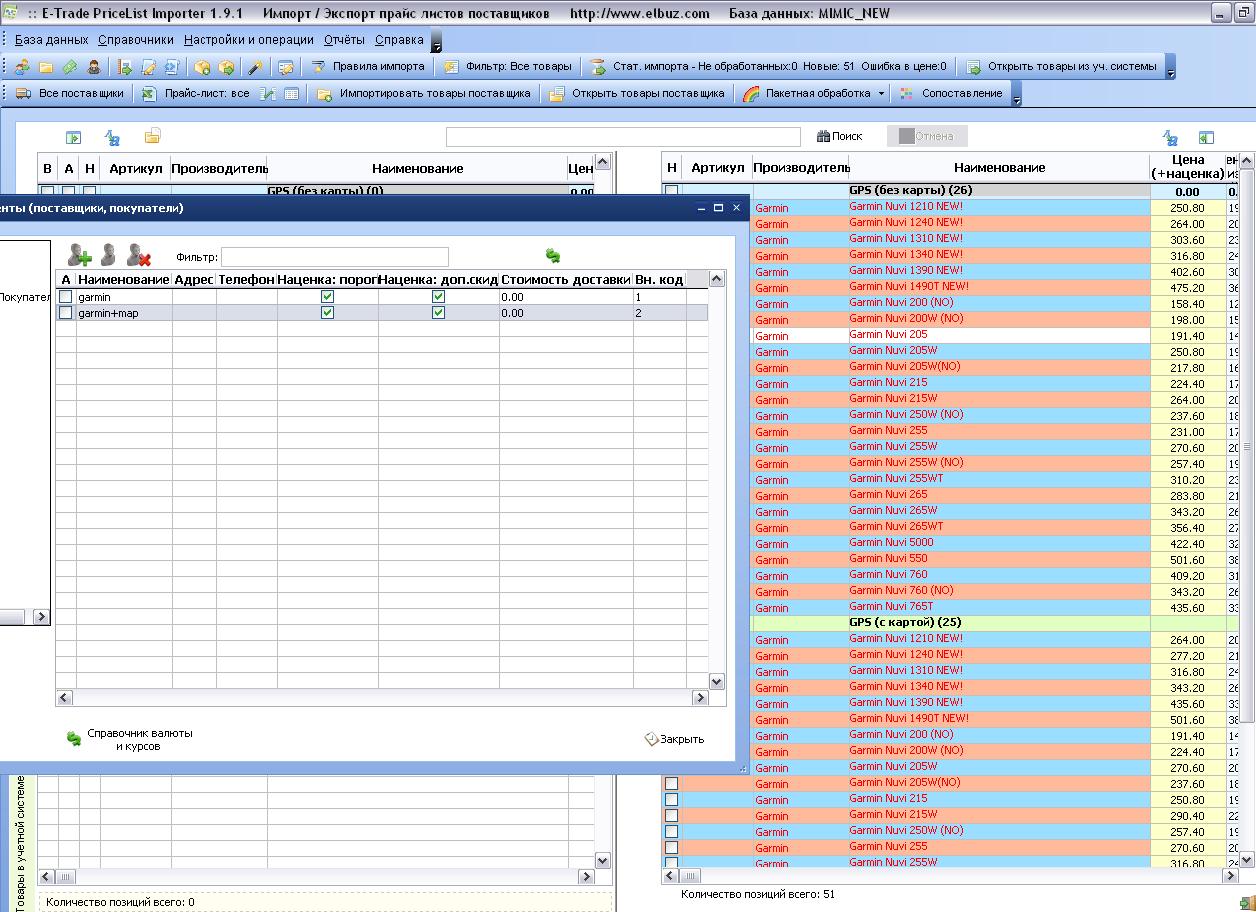Click the green chart icon after Прайс-лист
The image size is (1256, 912).
[x=267, y=93]
